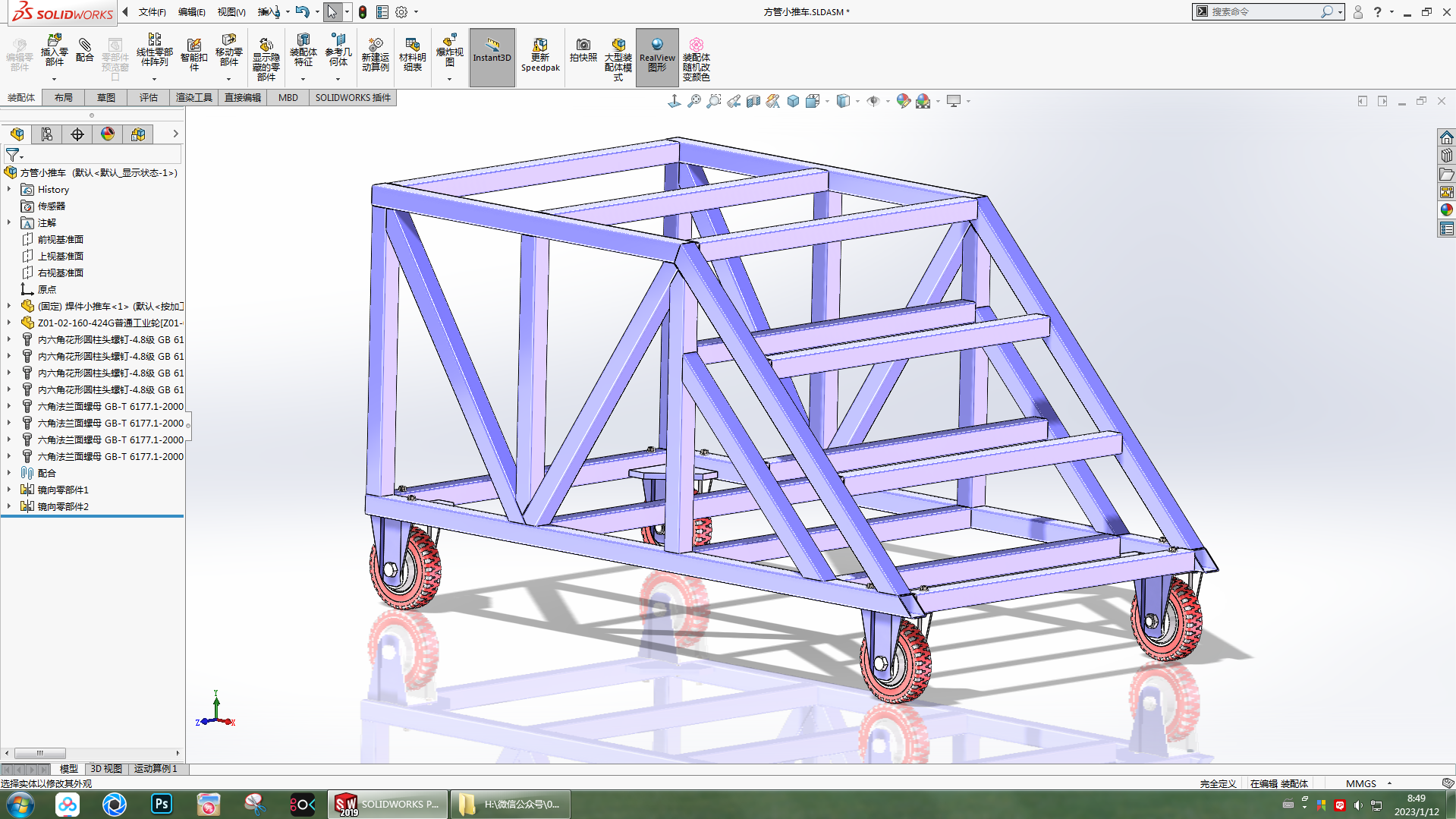1456x819 pixels.
Task: Select 原点 origin in tree
Action: point(47,290)
